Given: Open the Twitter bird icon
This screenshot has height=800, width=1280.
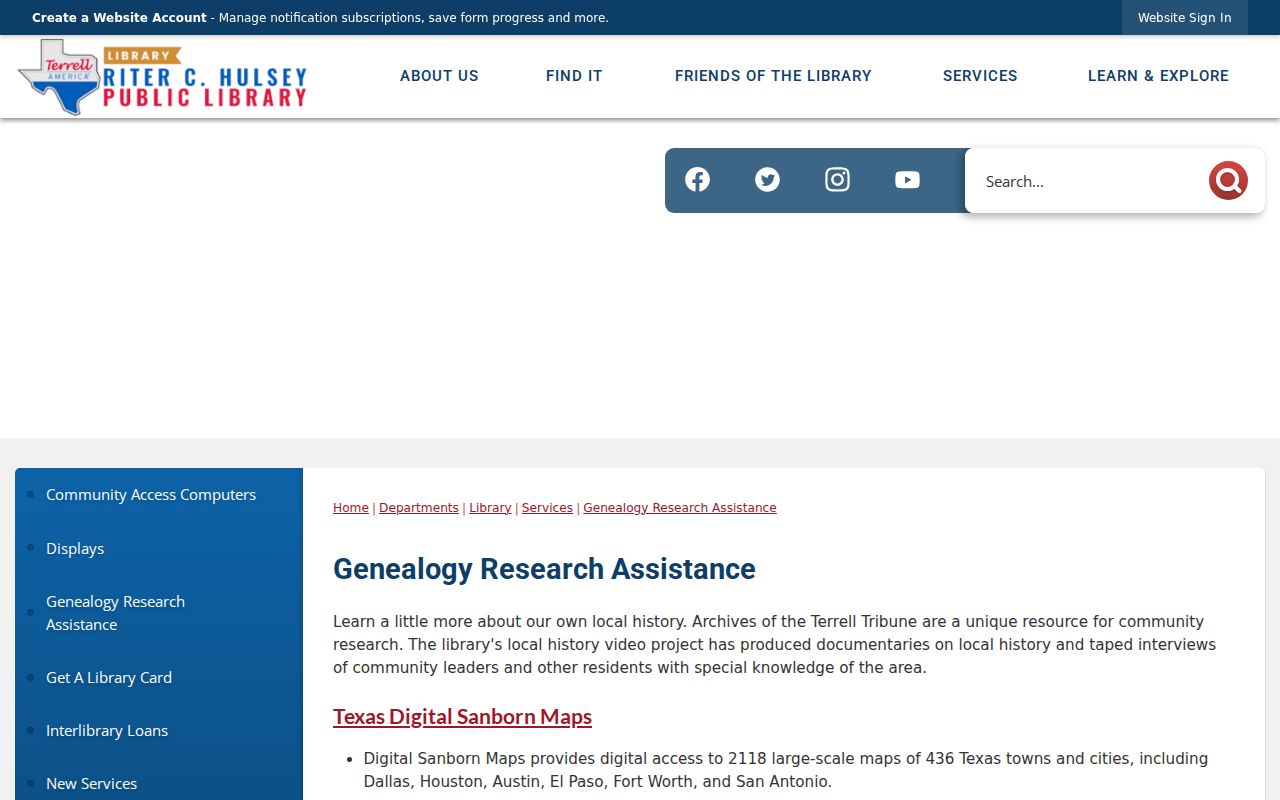Looking at the screenshot, I should click(x=767, y=180).
